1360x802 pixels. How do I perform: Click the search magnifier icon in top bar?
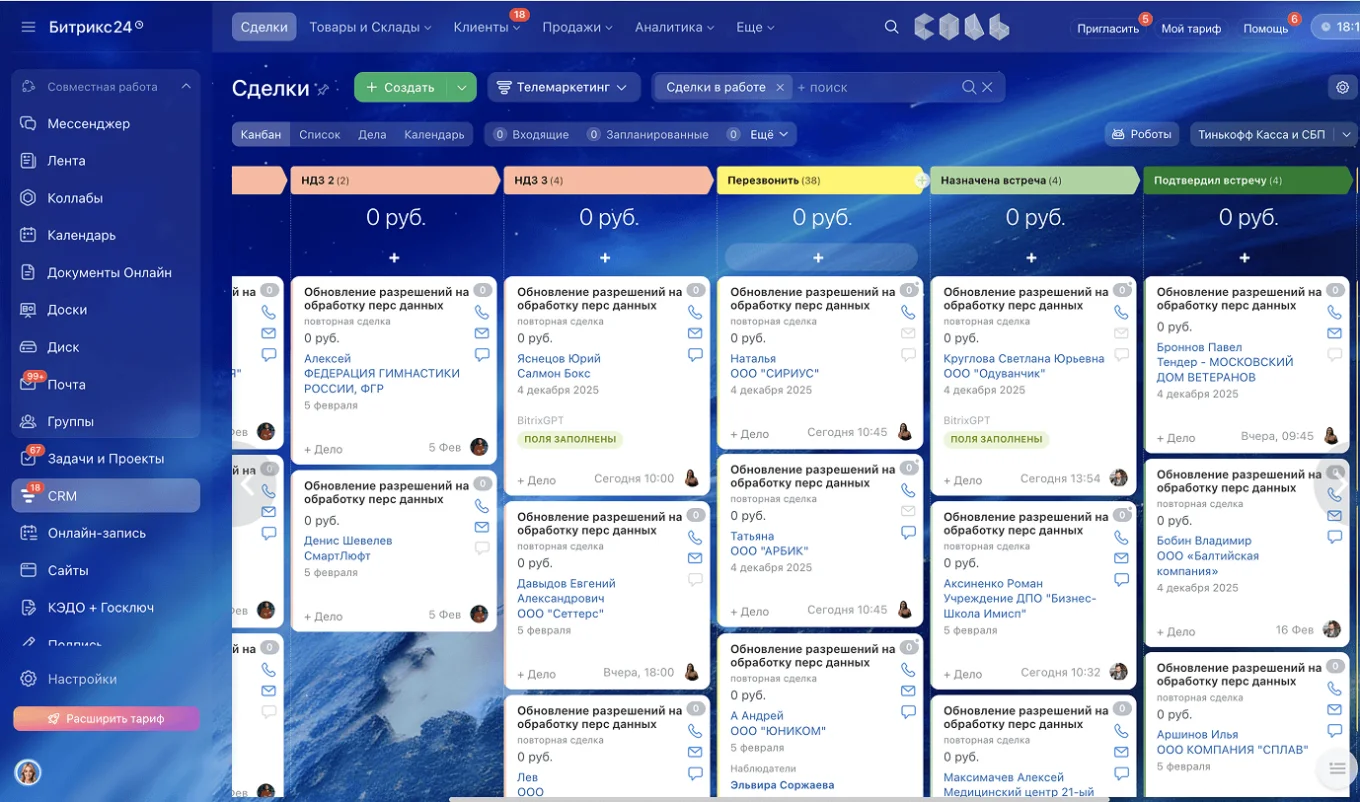(891, 27)
